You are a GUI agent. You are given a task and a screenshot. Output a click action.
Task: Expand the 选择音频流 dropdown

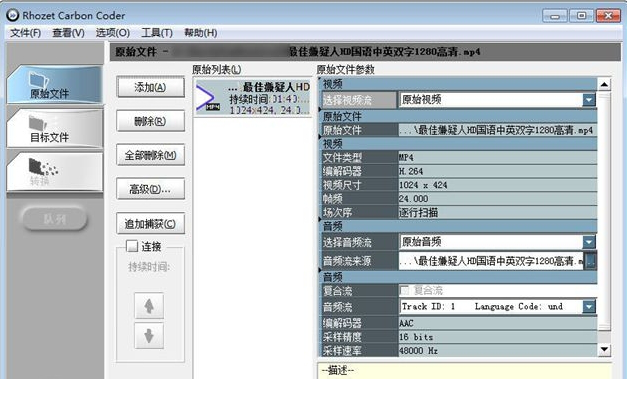(589, 242)
